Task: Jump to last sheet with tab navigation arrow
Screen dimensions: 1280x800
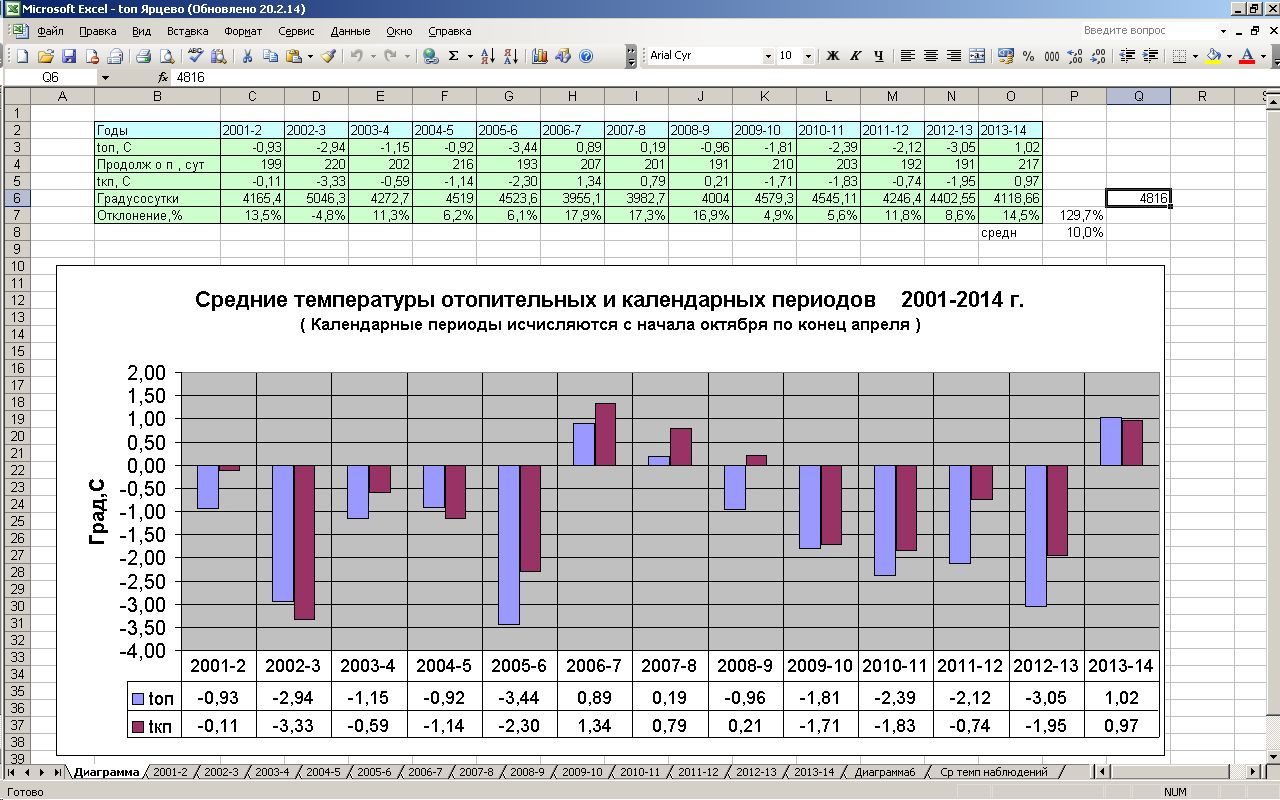Action: [56, 772]
